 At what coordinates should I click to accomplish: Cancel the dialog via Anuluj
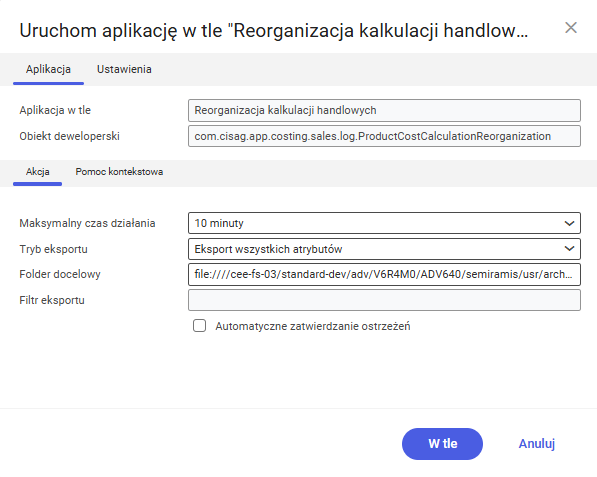[536, 444]
